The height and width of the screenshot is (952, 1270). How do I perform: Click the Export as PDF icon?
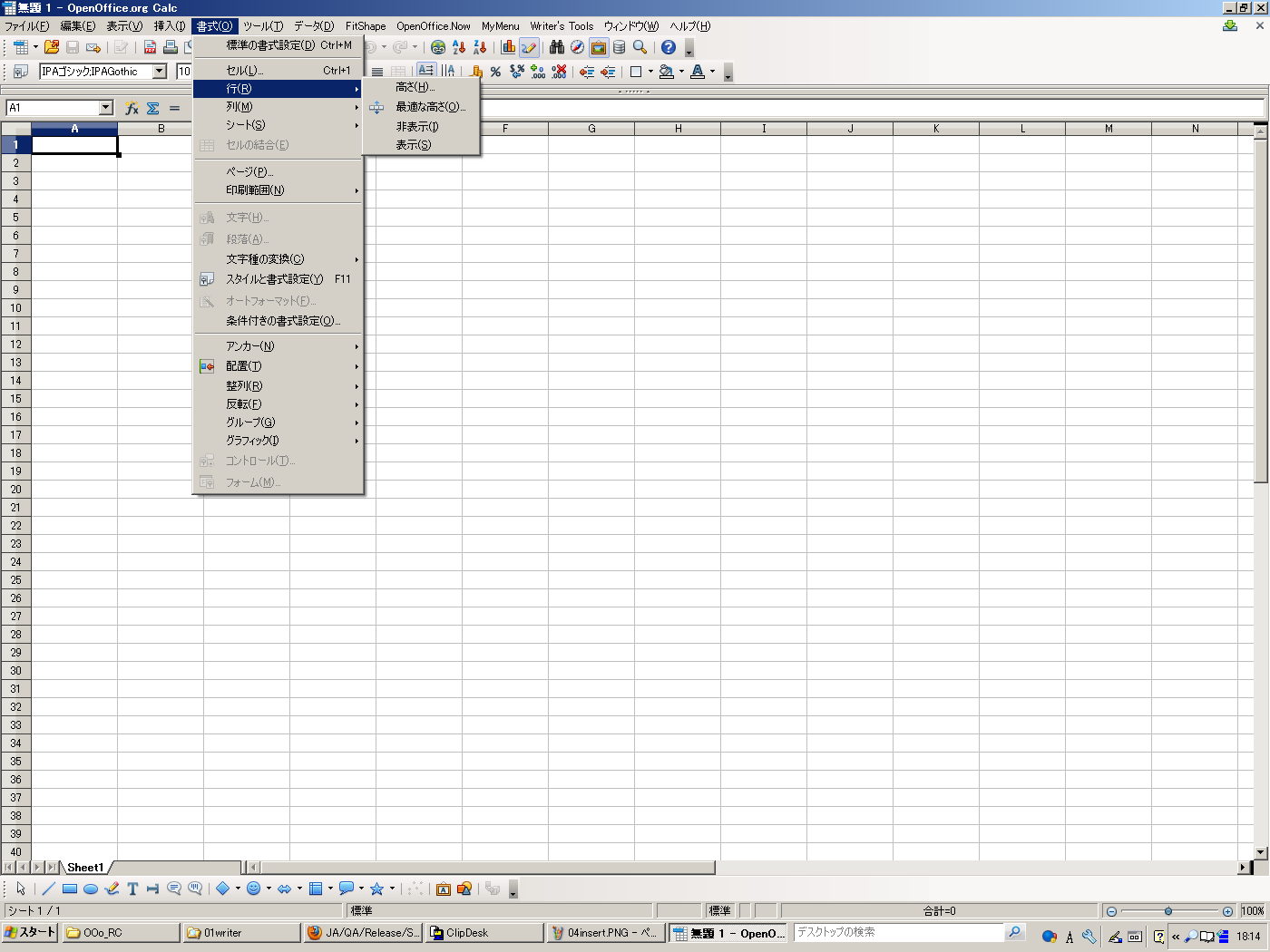click(151, 47)
